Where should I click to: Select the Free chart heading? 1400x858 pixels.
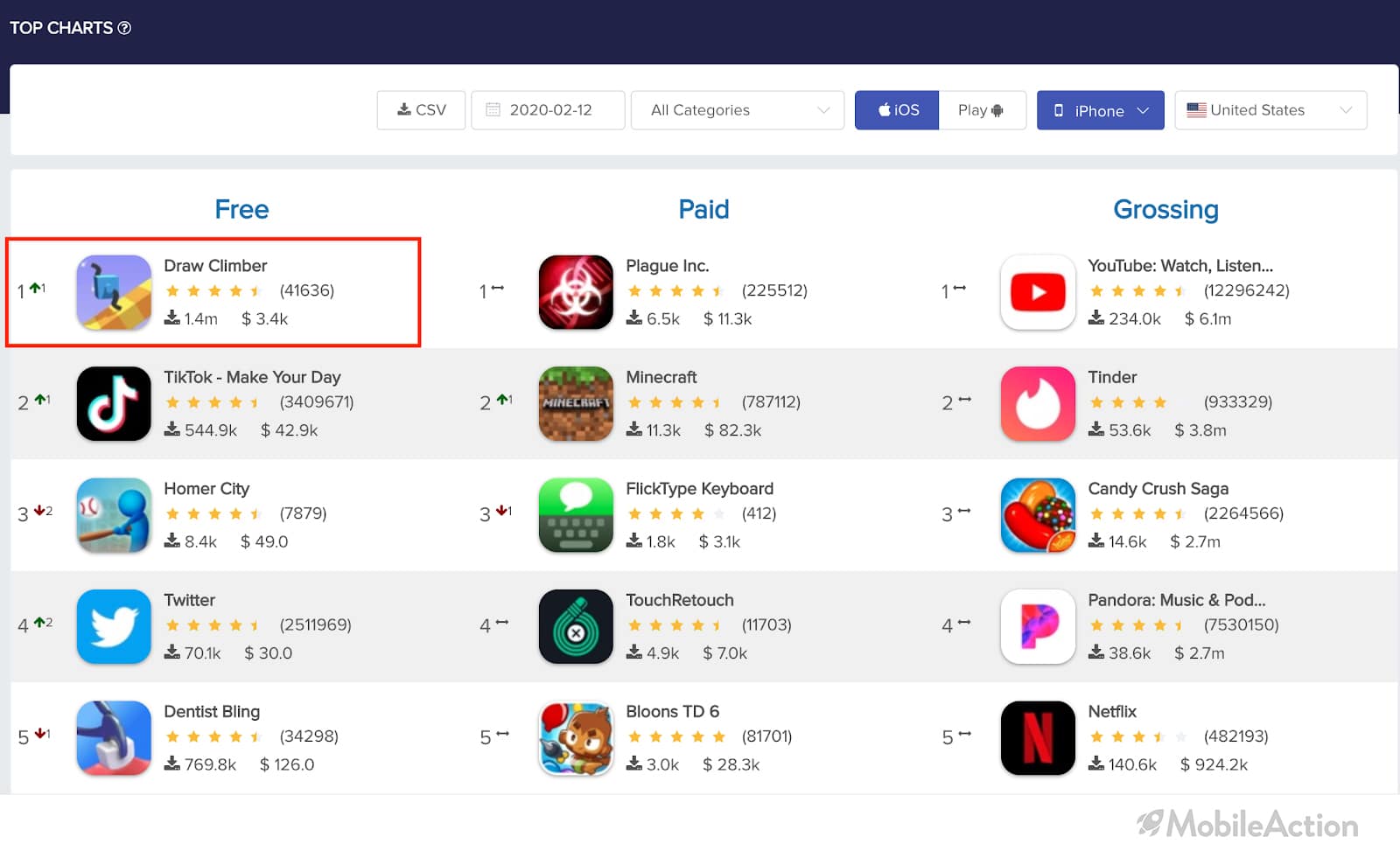[x=241, y=210]
